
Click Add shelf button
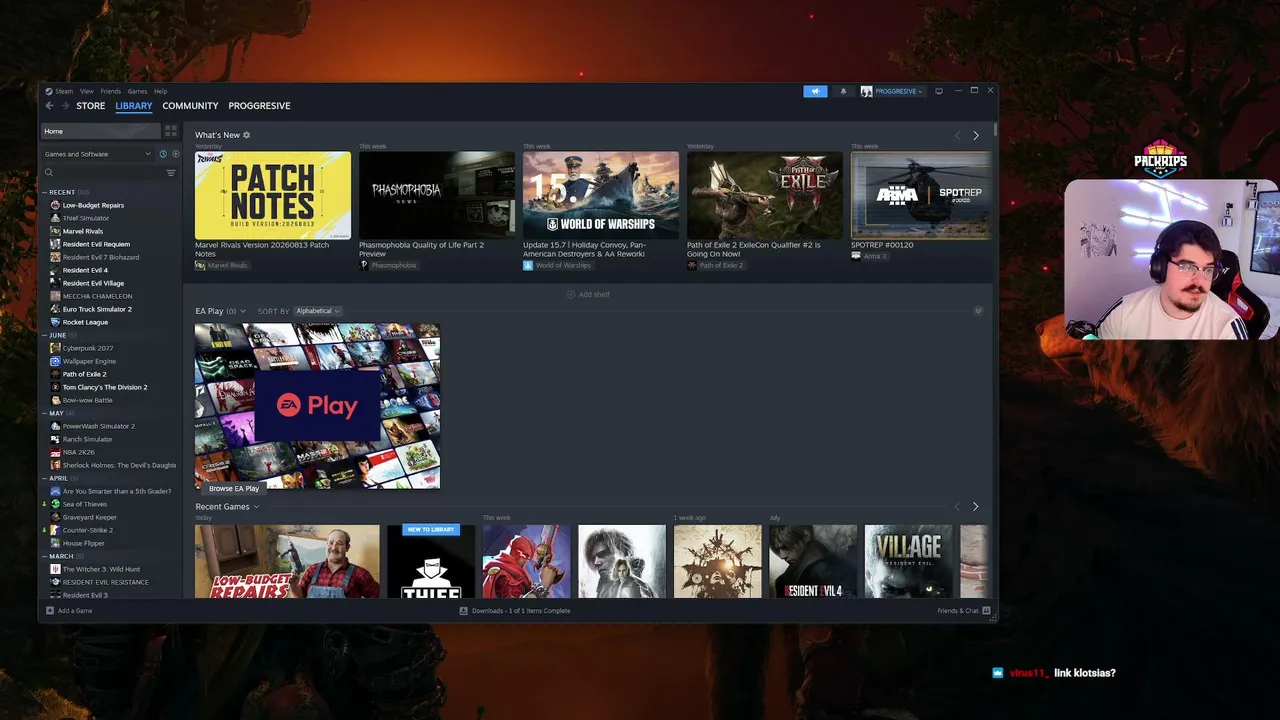588,295
